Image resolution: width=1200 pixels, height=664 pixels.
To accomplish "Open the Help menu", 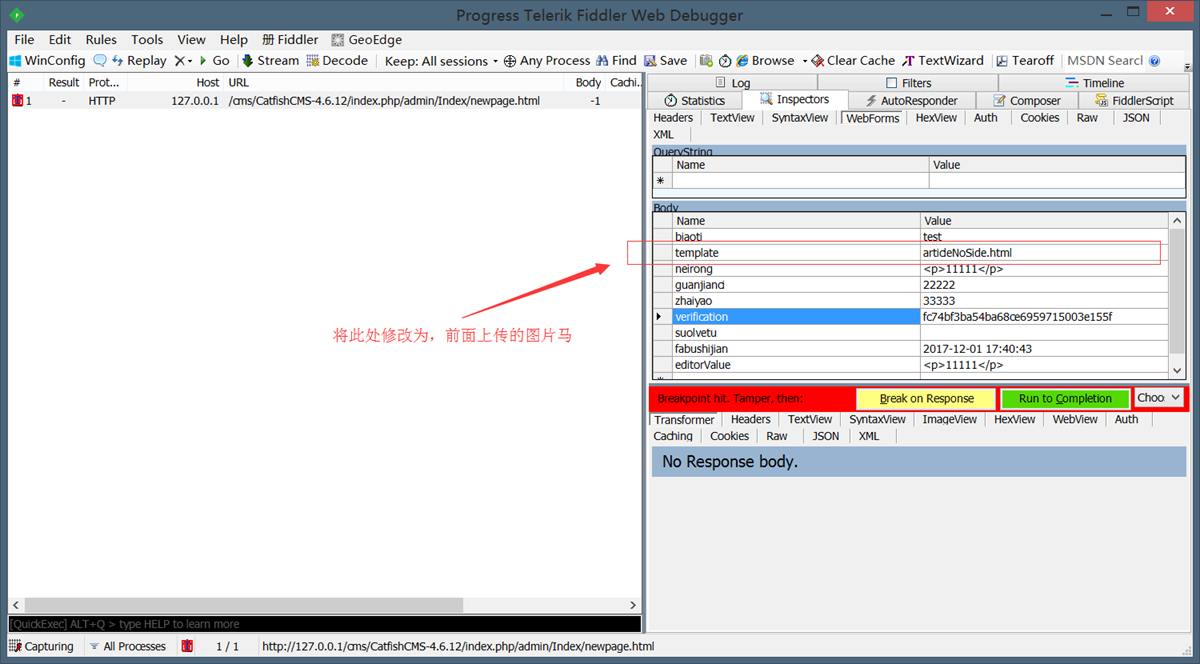I will pos(233,39).
